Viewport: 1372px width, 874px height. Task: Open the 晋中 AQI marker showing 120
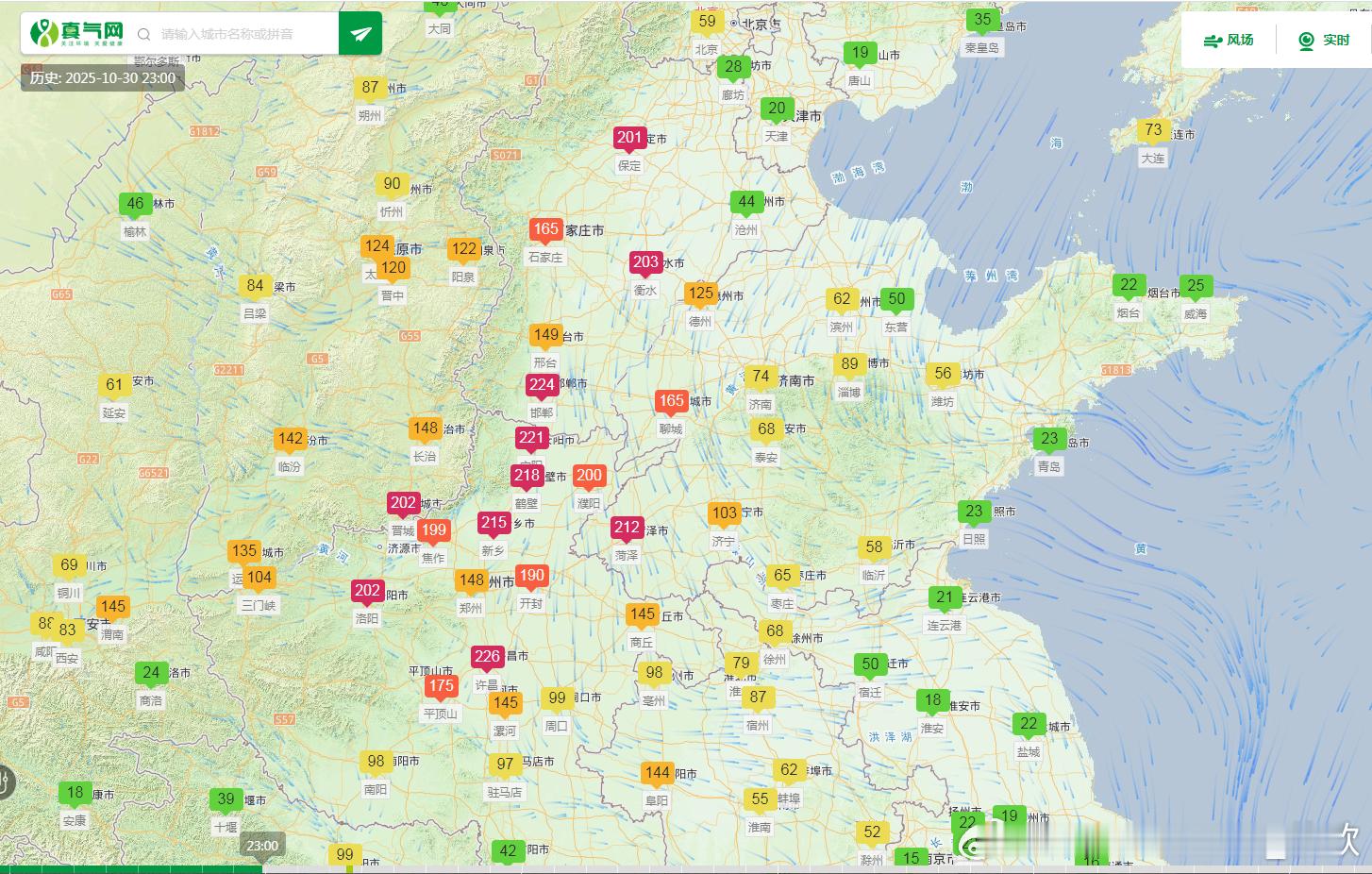pos(393,269)
